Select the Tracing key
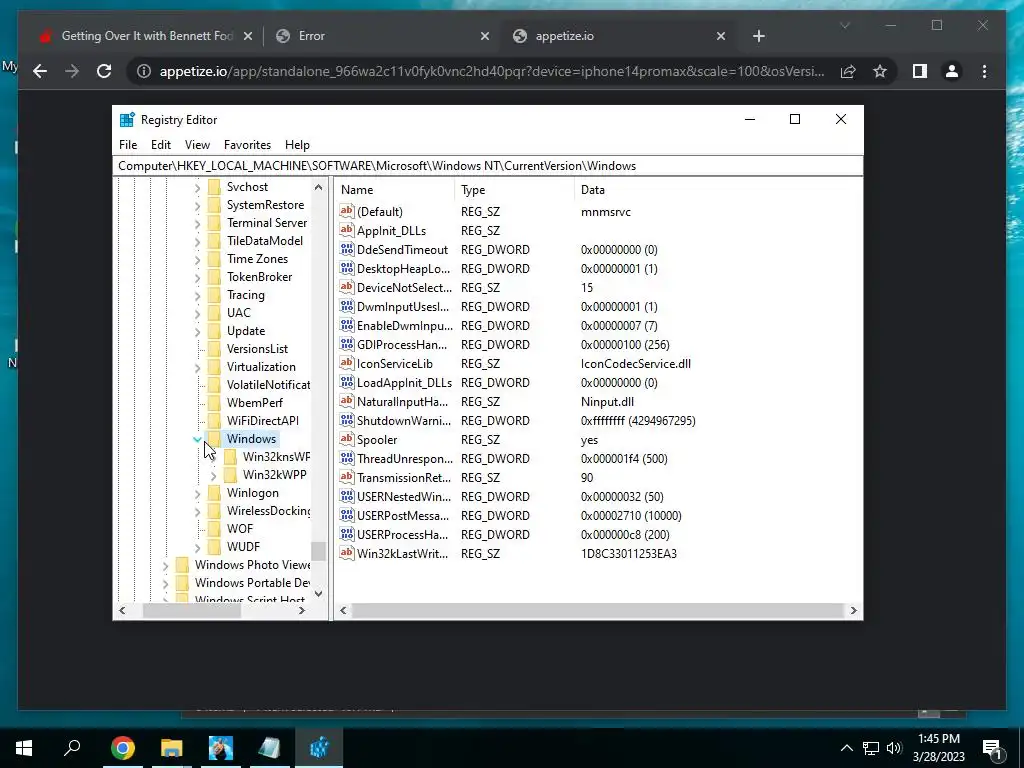This screenshot has width=1024, height=768. [x=246, y=295]
